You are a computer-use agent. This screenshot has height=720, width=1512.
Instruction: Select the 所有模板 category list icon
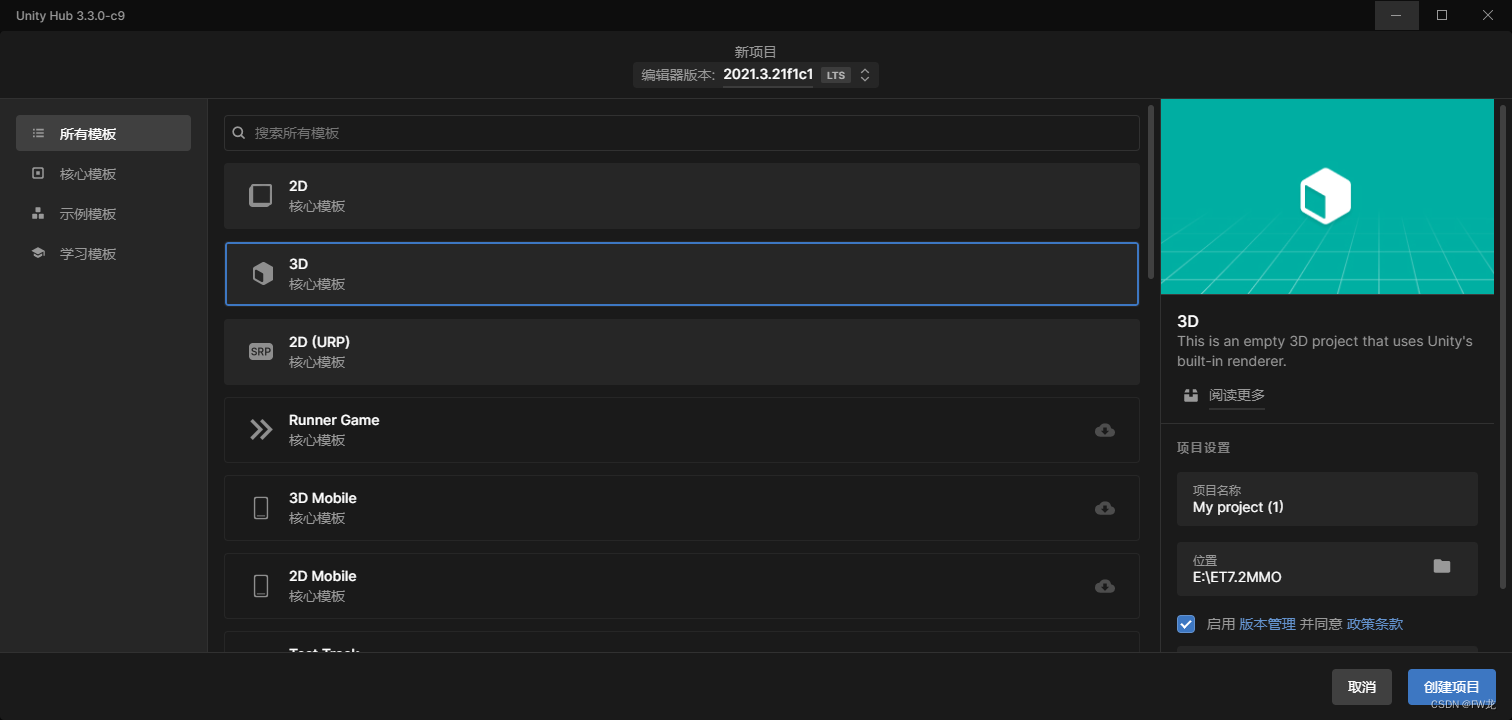click(38, 133)
